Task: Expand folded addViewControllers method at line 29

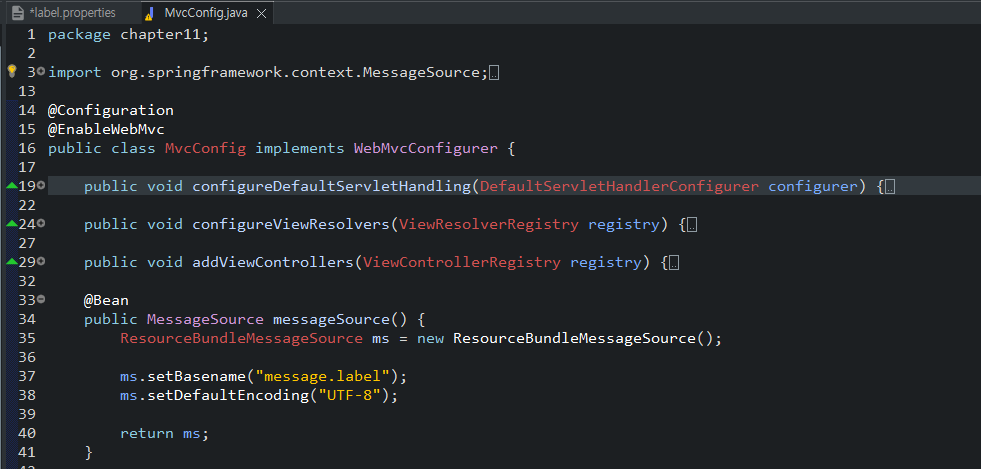Action: (x=41, y=261)
